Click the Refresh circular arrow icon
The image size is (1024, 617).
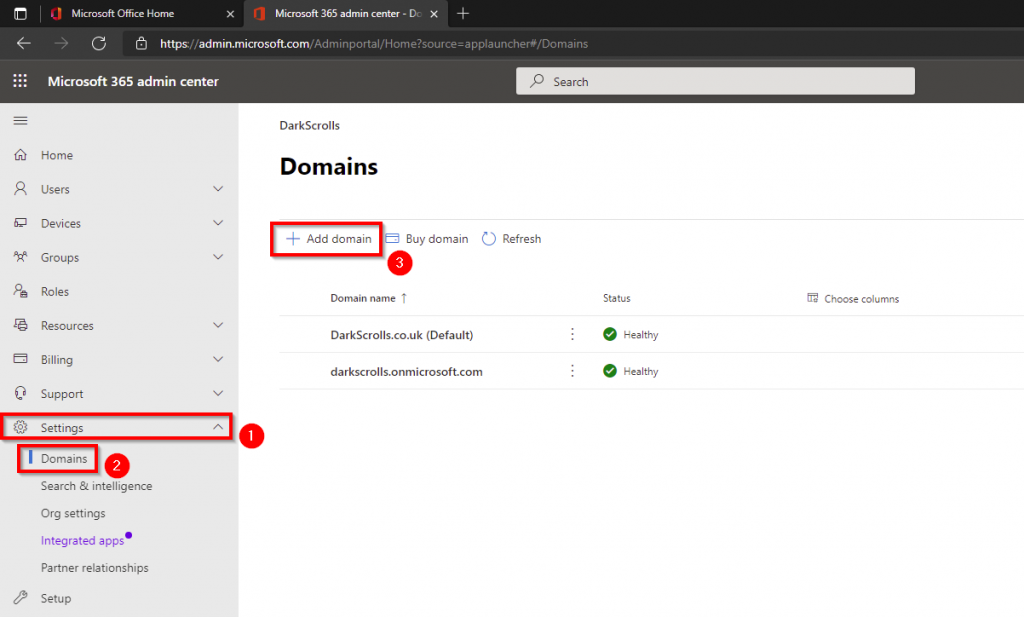(488, 238)
